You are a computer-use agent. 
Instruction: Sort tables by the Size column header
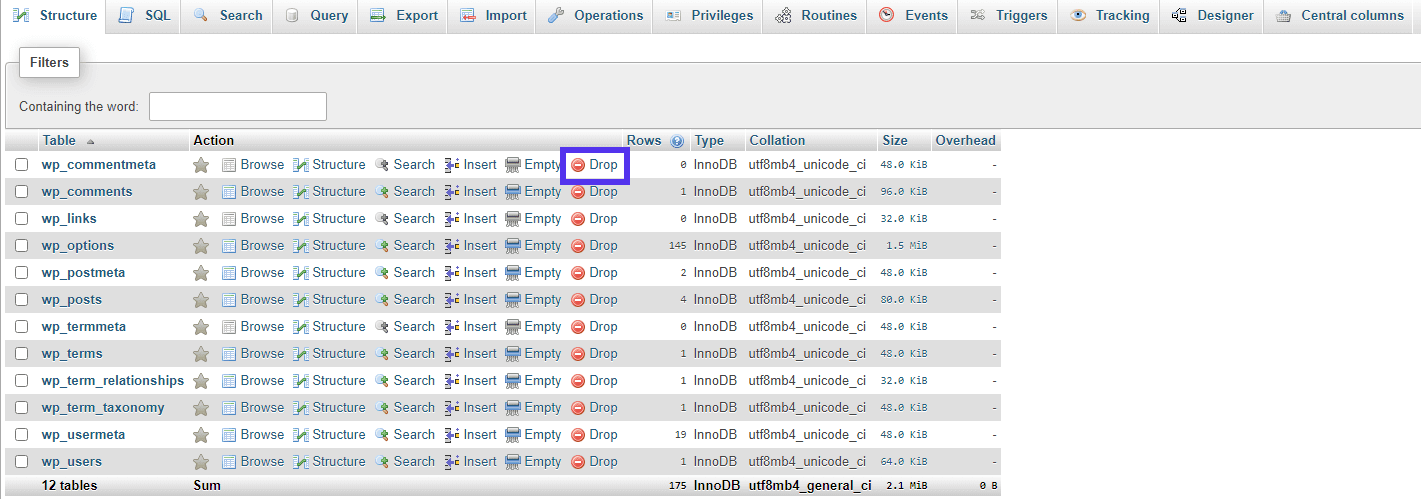point(894,141)
